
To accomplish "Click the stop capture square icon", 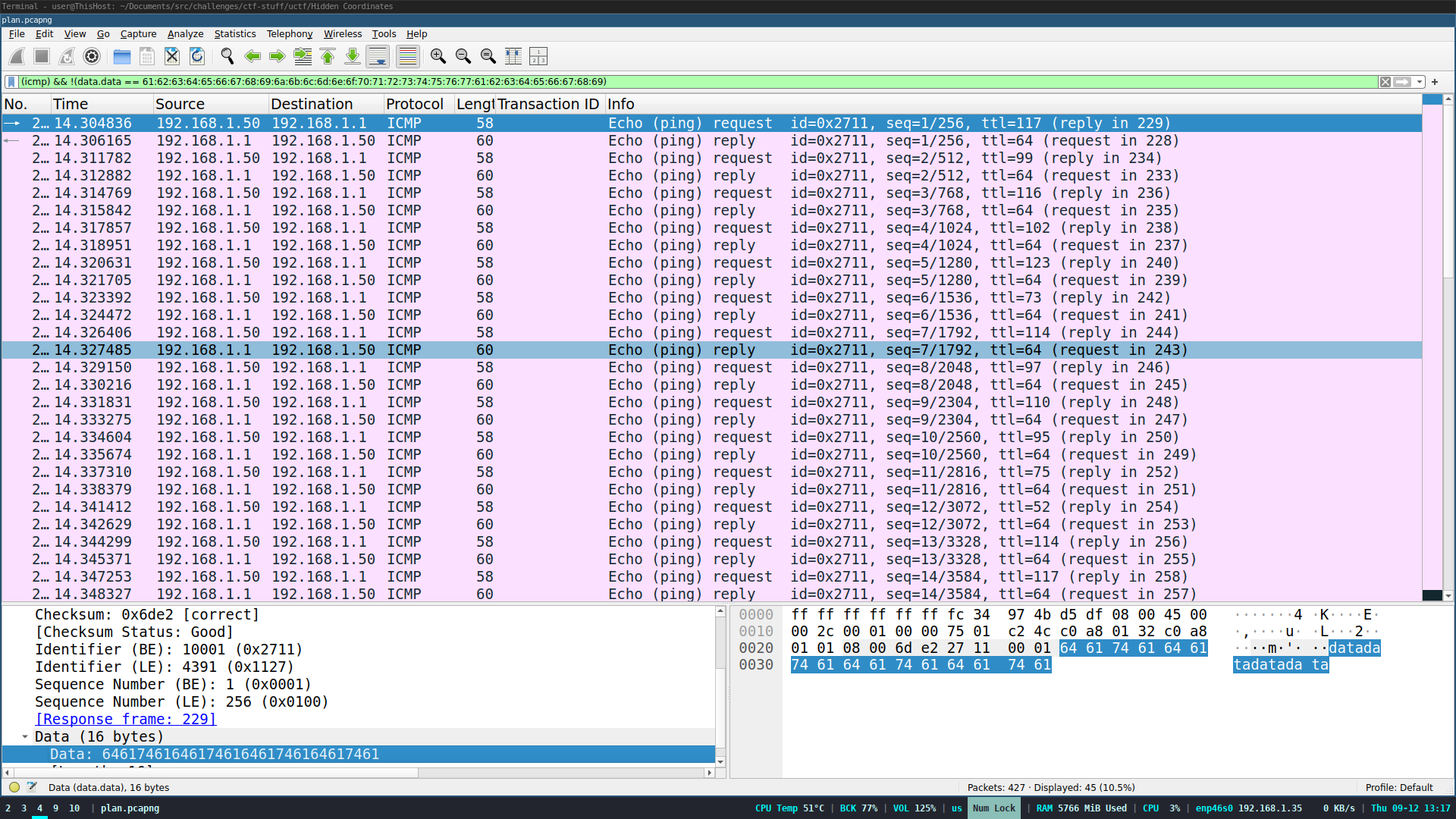I will click(x=42, y=56).
